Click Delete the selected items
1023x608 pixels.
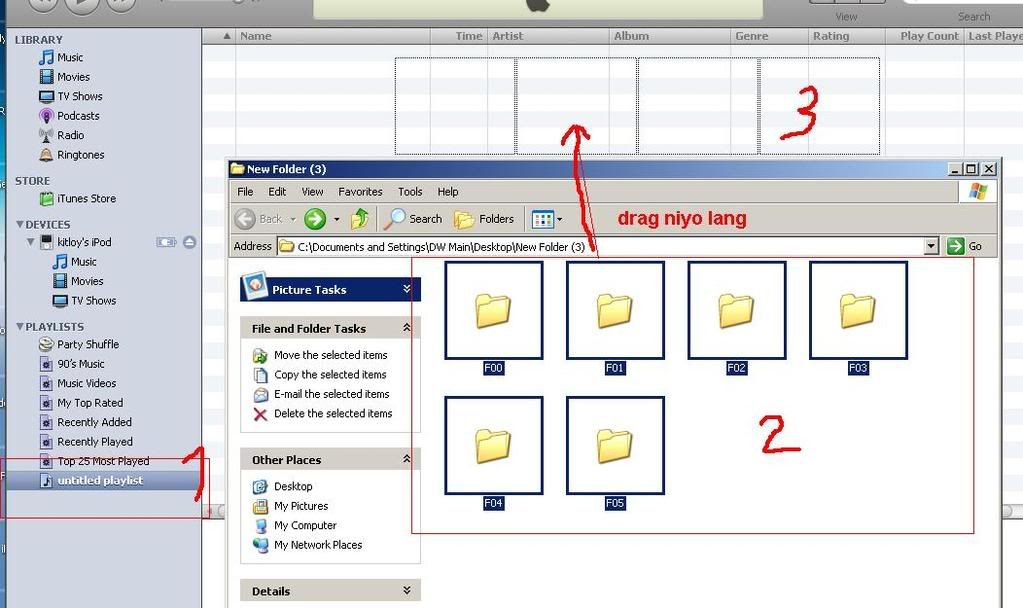click(332, 413)
